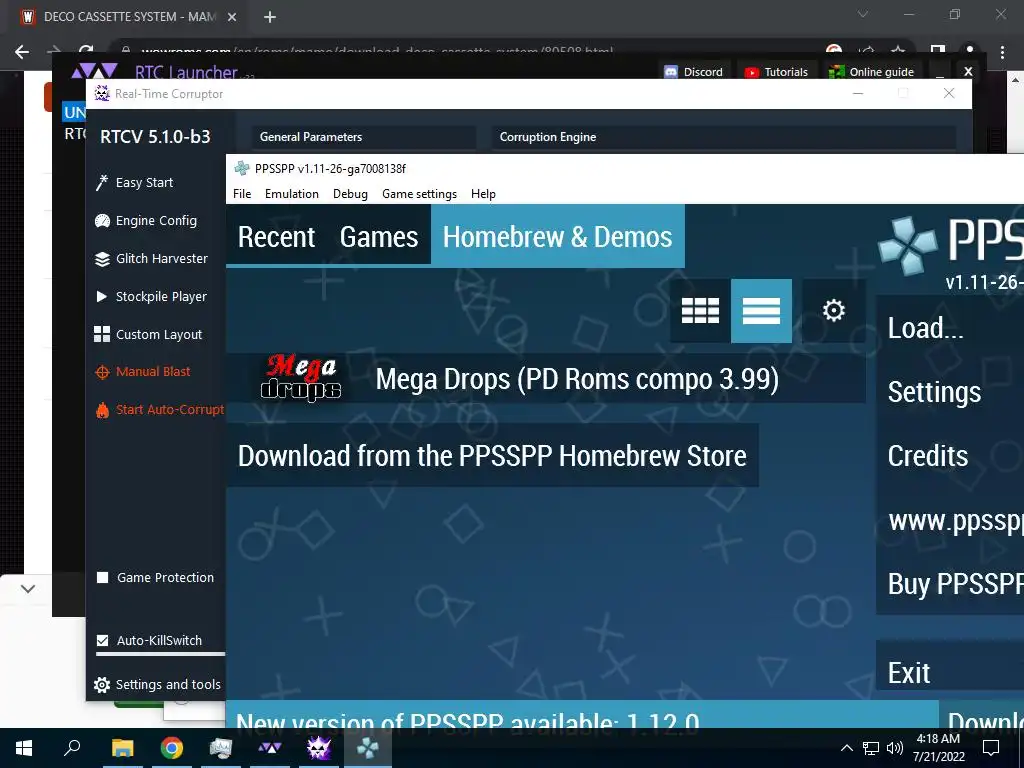
Task: Expand Chrome tab search chevron
Action: click(863, 14)
